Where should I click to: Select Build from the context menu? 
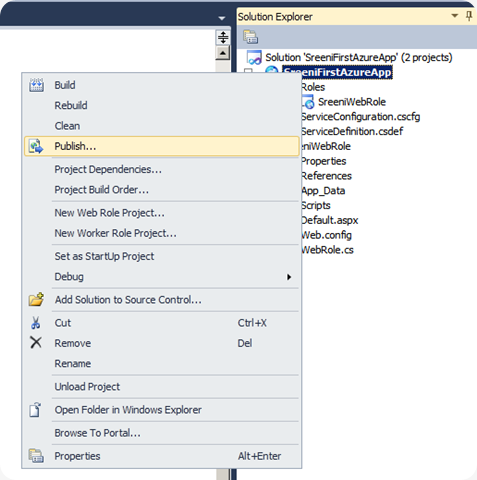(162, 85)
